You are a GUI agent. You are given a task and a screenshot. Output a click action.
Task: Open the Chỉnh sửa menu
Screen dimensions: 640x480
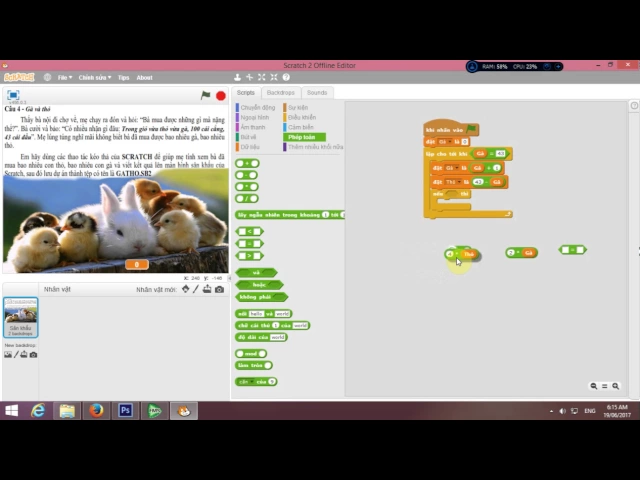coord(94,77)
